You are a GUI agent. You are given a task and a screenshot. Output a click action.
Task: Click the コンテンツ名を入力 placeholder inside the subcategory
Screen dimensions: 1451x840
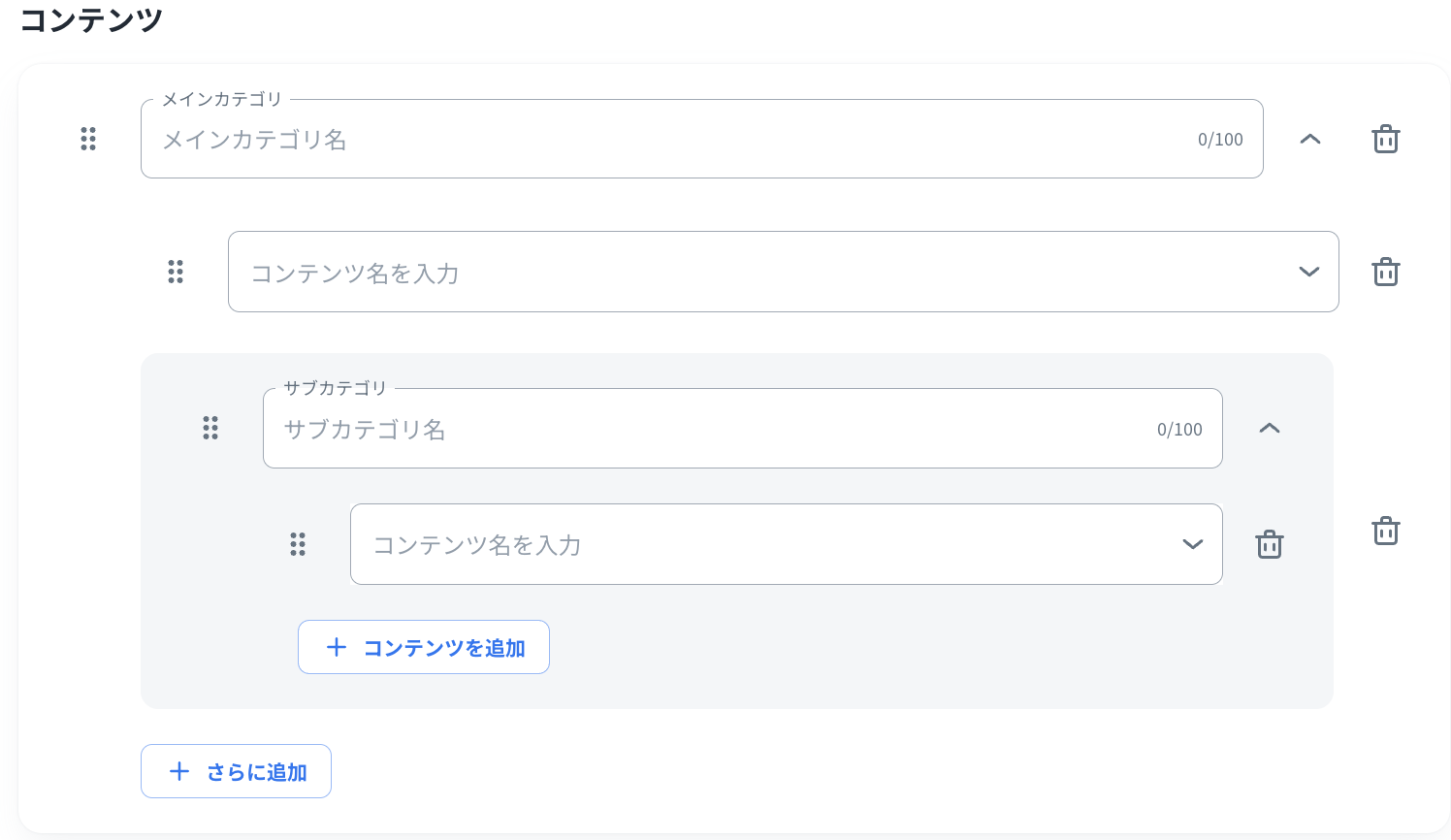[x=477, y=545]
